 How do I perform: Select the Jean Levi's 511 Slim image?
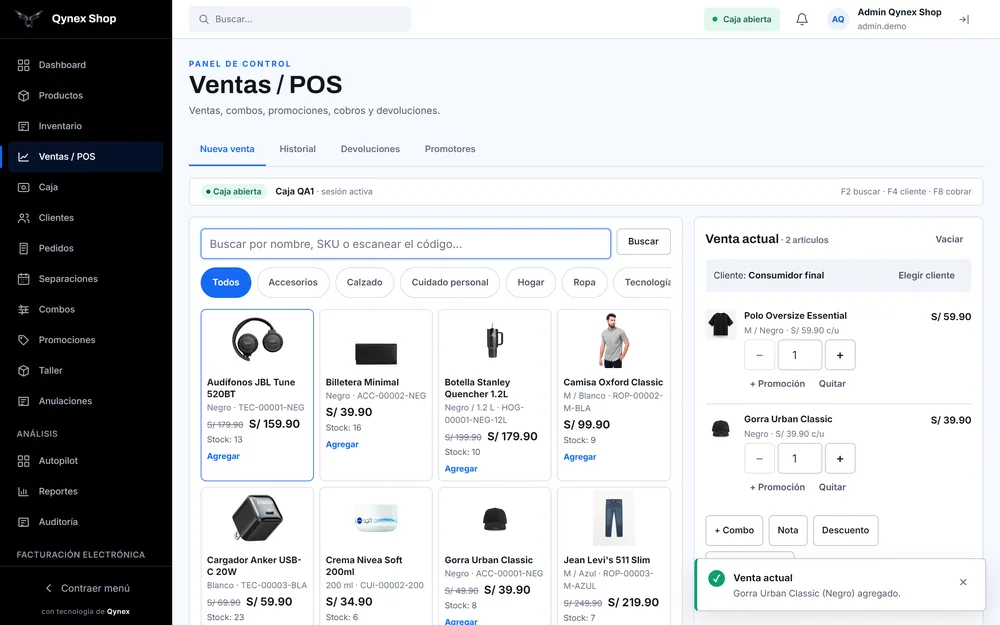pyautogui.click(x=614, y=518)
